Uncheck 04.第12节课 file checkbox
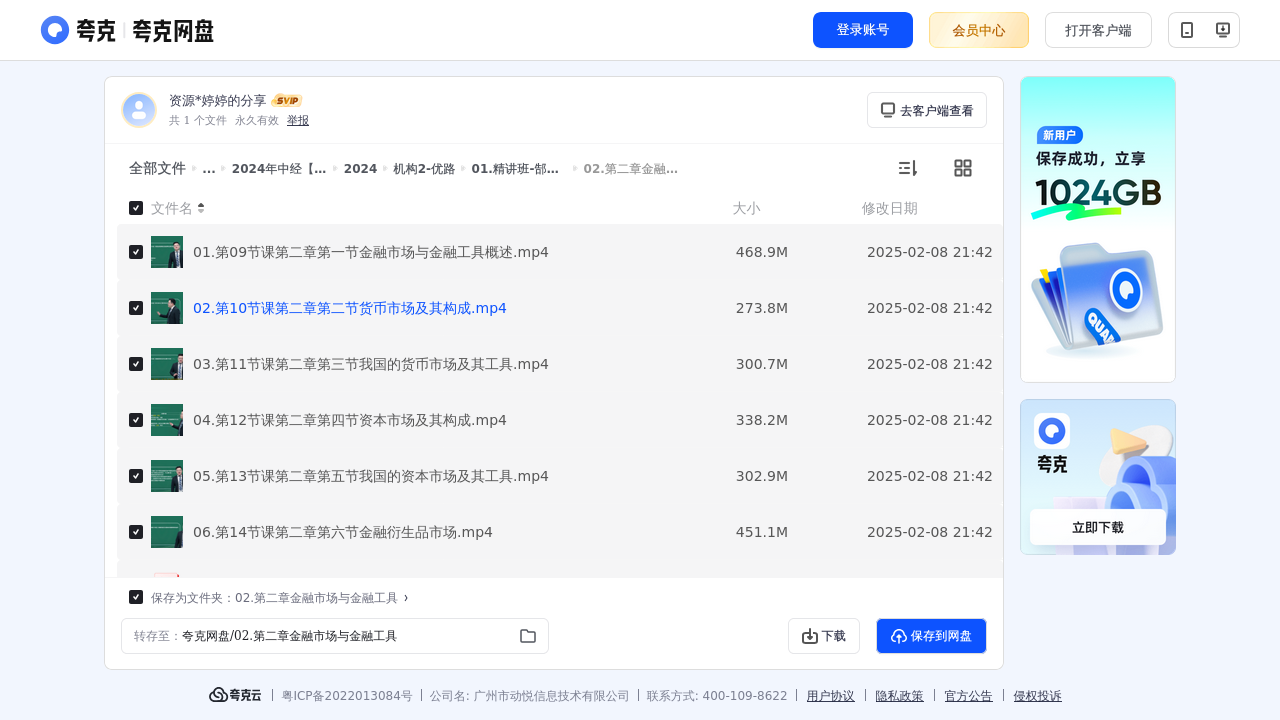The width and height of the screenshot is (1280, 720). pyautogui.click(x=136, y=420)
